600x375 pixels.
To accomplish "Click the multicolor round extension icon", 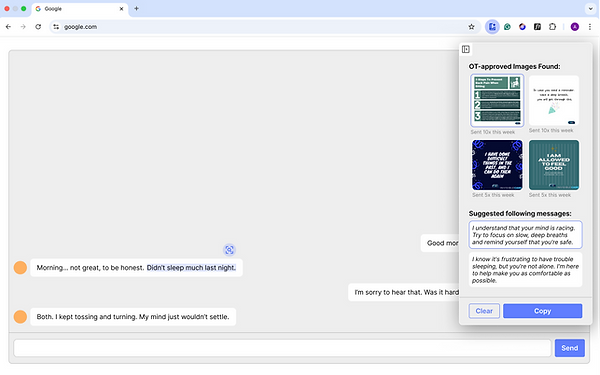I will [522, 27].
